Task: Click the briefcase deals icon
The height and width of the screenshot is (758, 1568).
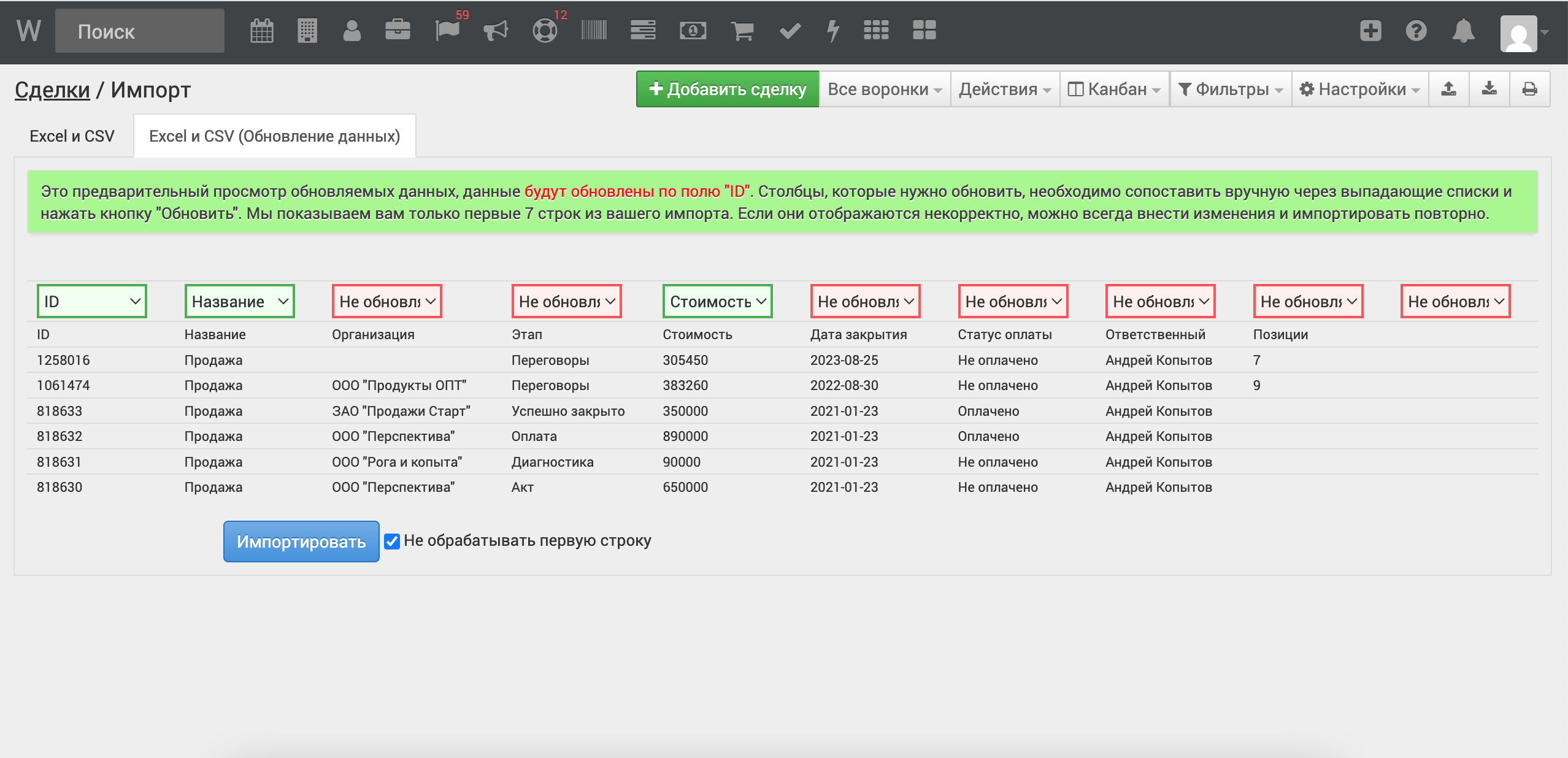Action: click(x=398, y=31)
